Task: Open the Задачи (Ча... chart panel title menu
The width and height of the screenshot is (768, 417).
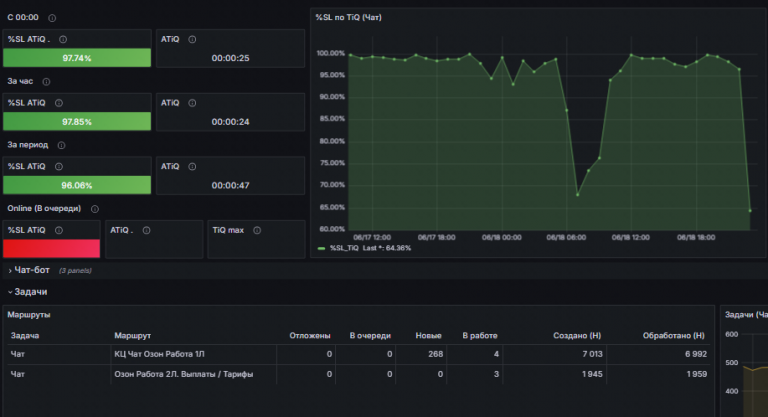Action: coord(746,315)
